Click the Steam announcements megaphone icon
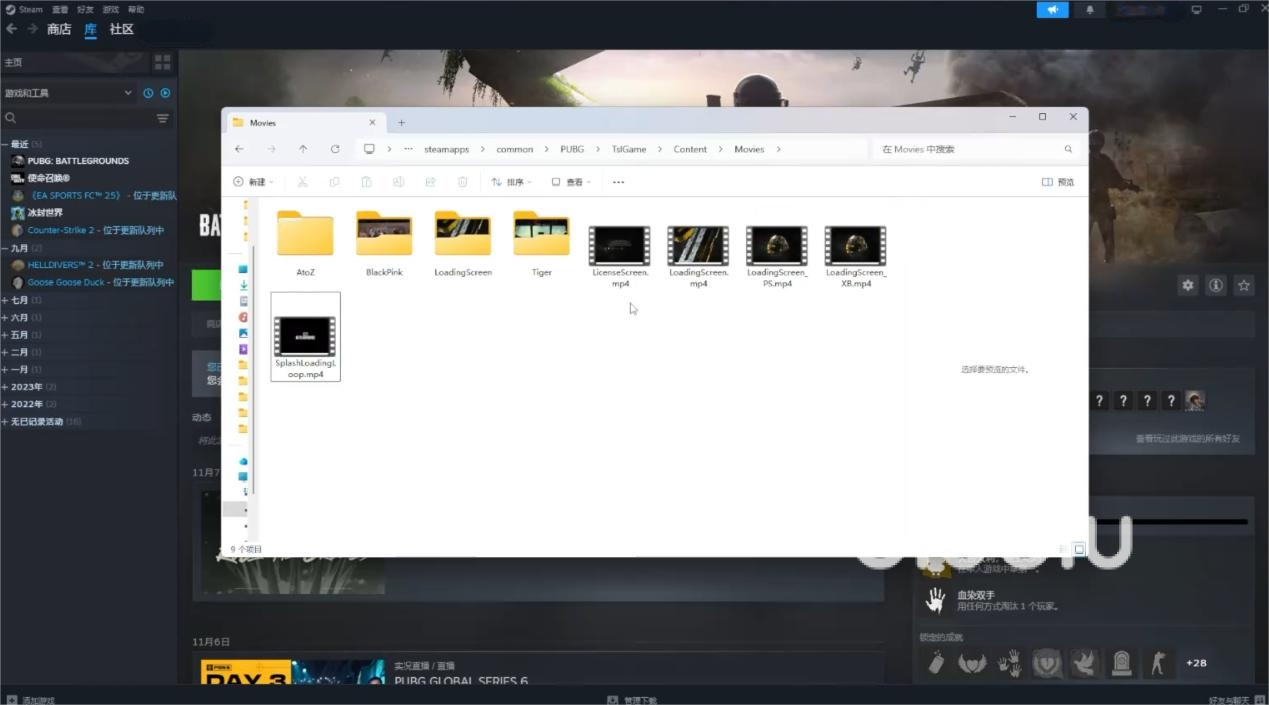Screen dimensions: 1269x705 pyautogui.click(x=1052, y=10)
